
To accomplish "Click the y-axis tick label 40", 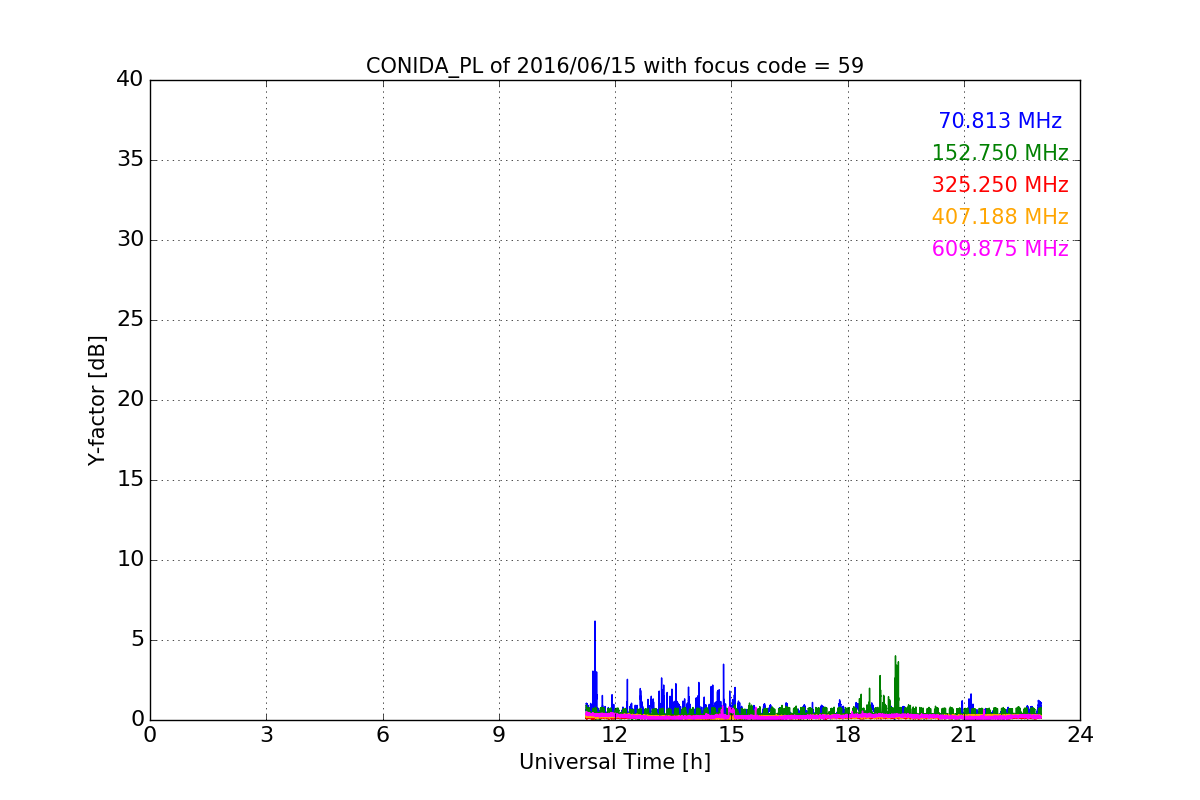I will pos(130,80).
